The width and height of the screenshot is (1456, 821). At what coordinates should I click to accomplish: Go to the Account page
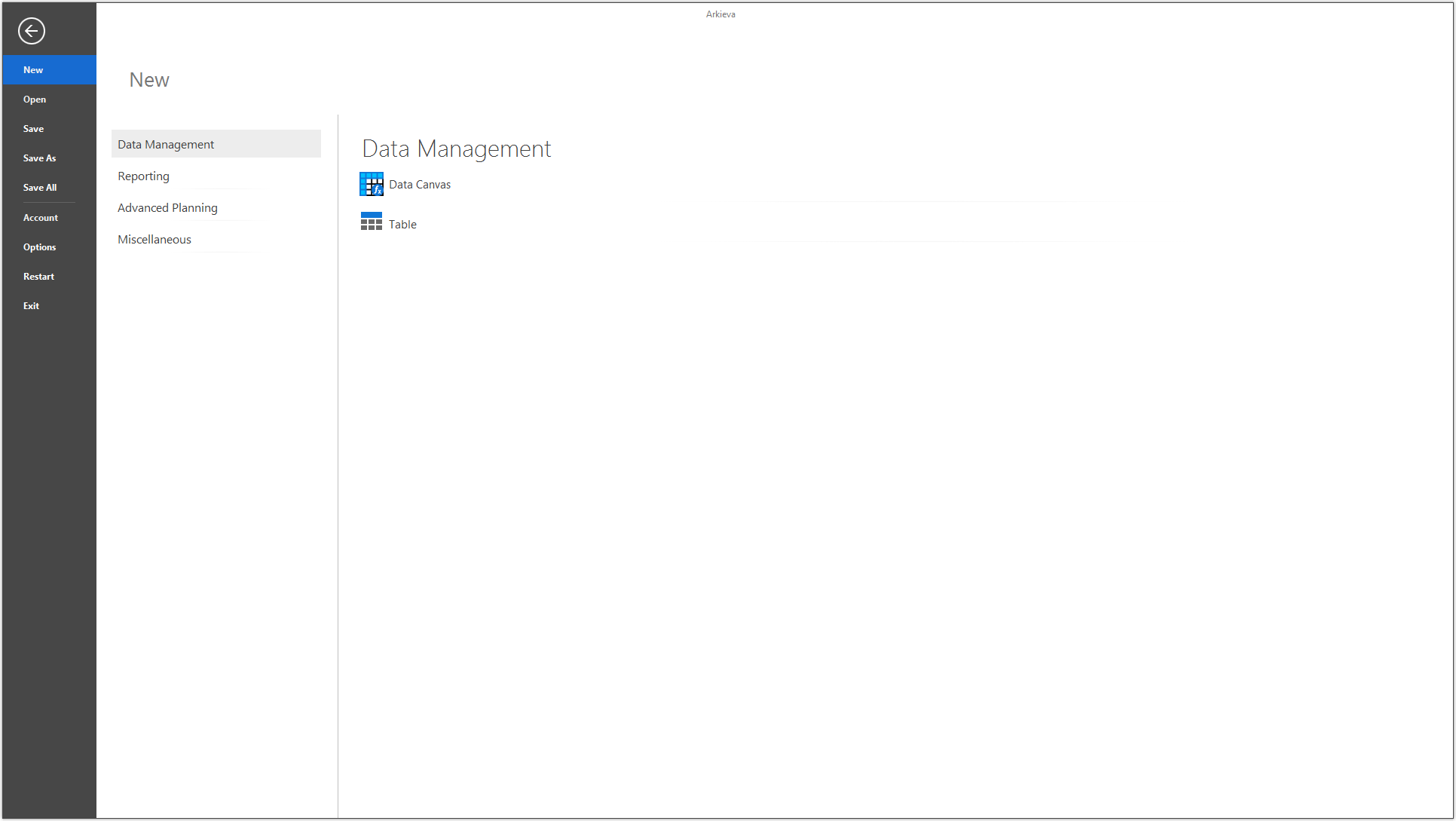[x=49, y=218]
